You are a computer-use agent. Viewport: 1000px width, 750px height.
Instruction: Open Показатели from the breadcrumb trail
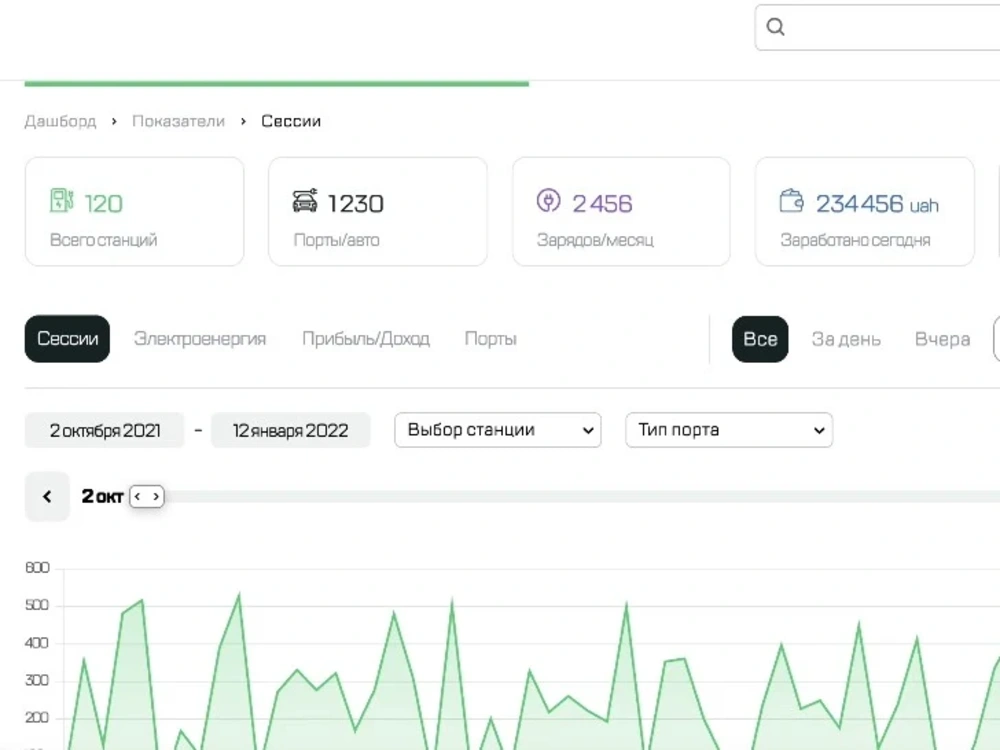pyautogui.click(x=177, y=121)
